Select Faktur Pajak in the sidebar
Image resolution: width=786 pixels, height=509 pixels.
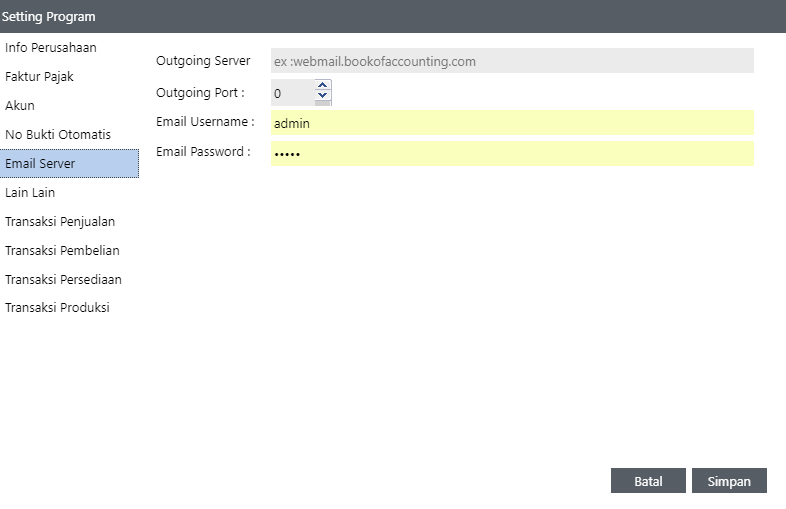(x=40, y=77)
